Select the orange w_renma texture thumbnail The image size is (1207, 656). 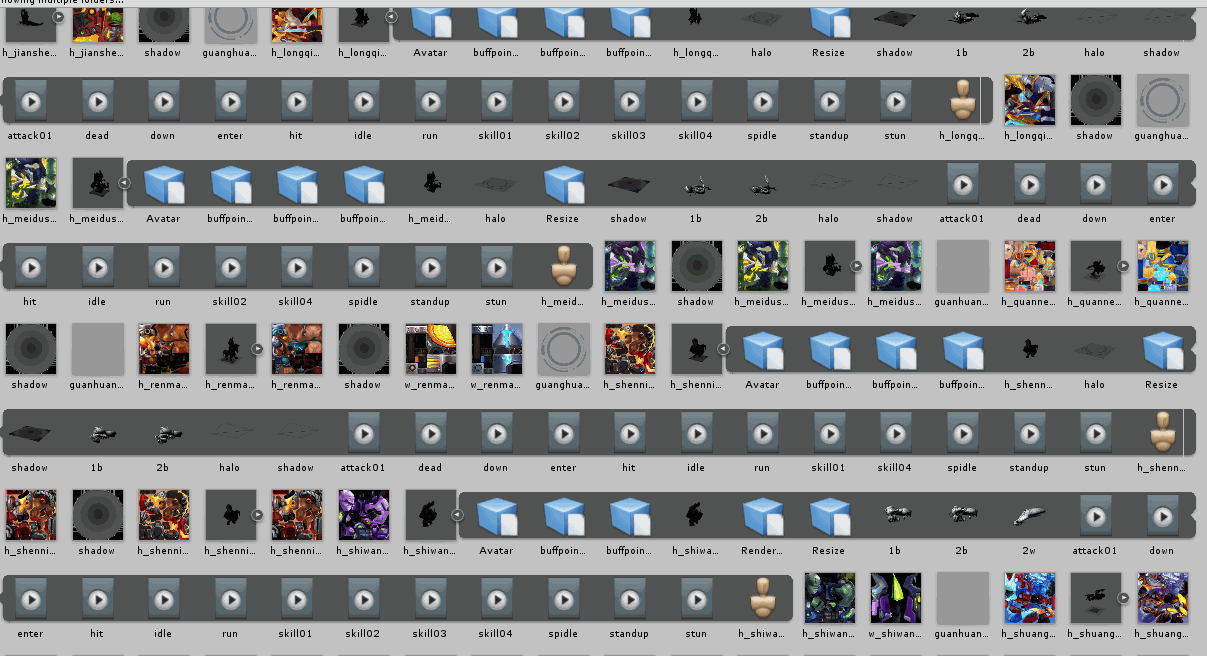click(430, 350)
